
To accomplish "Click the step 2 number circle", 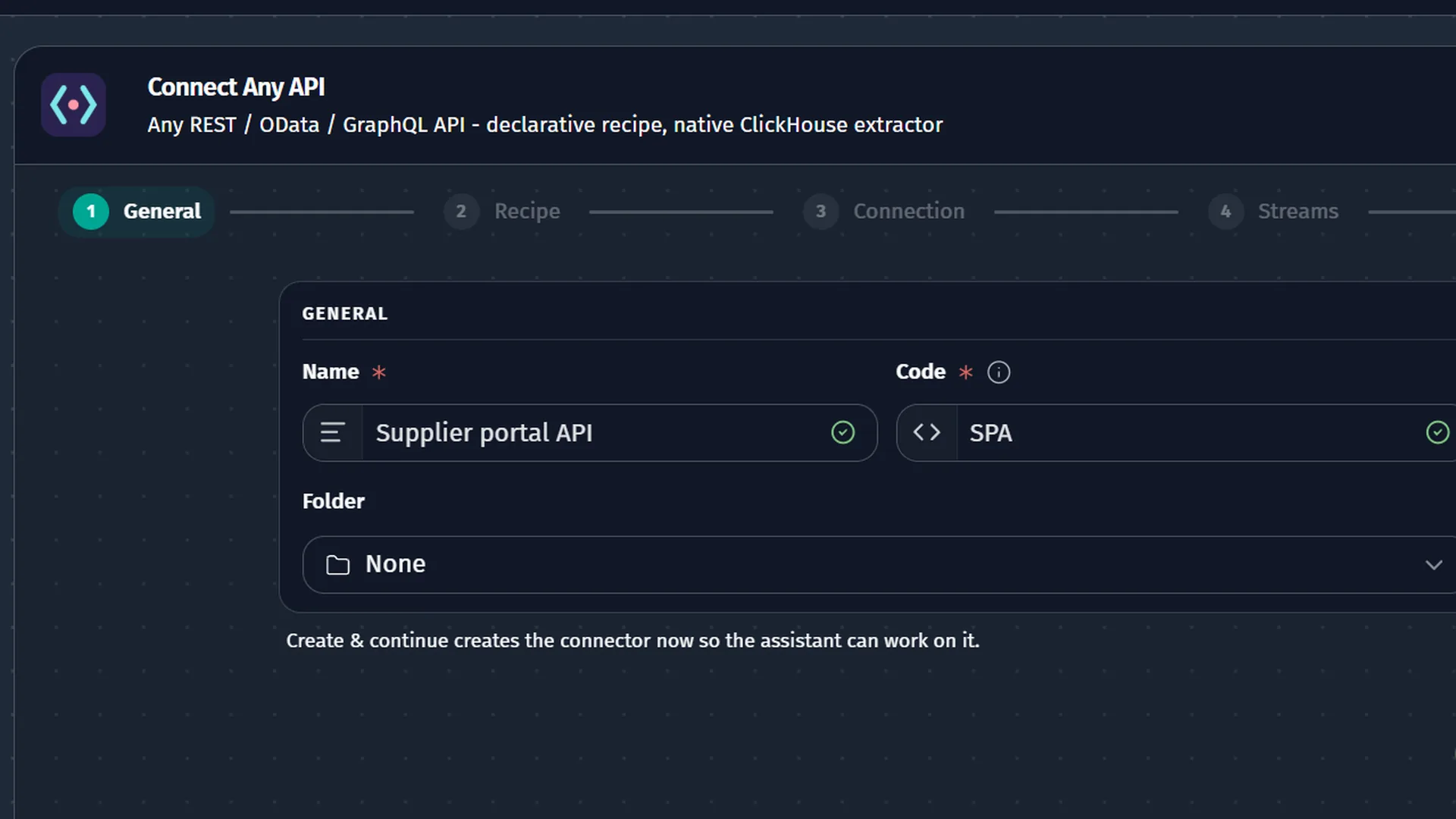I will coord(461,212).
